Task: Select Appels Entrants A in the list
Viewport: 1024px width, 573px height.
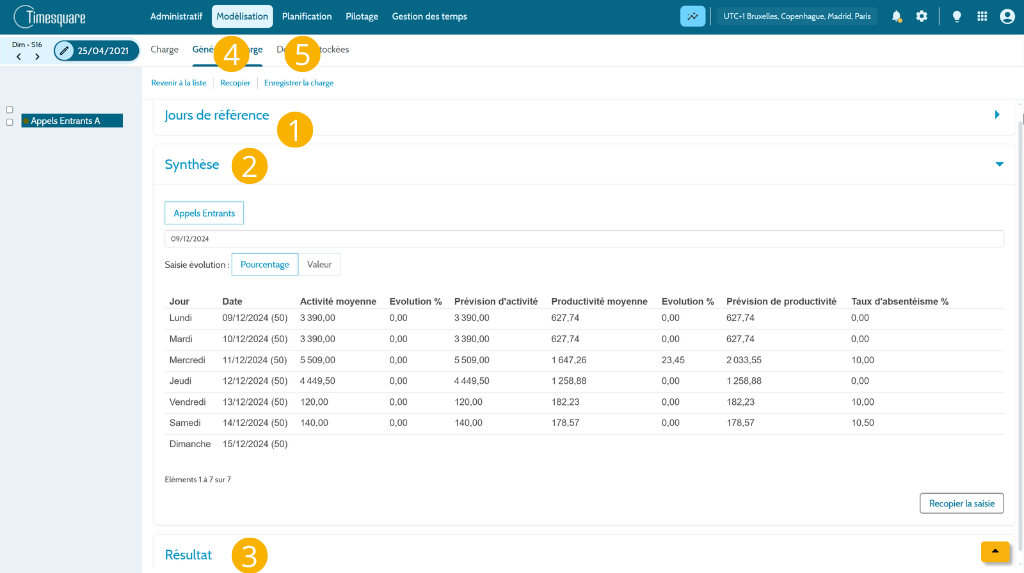Action: (x=72, y=121)
